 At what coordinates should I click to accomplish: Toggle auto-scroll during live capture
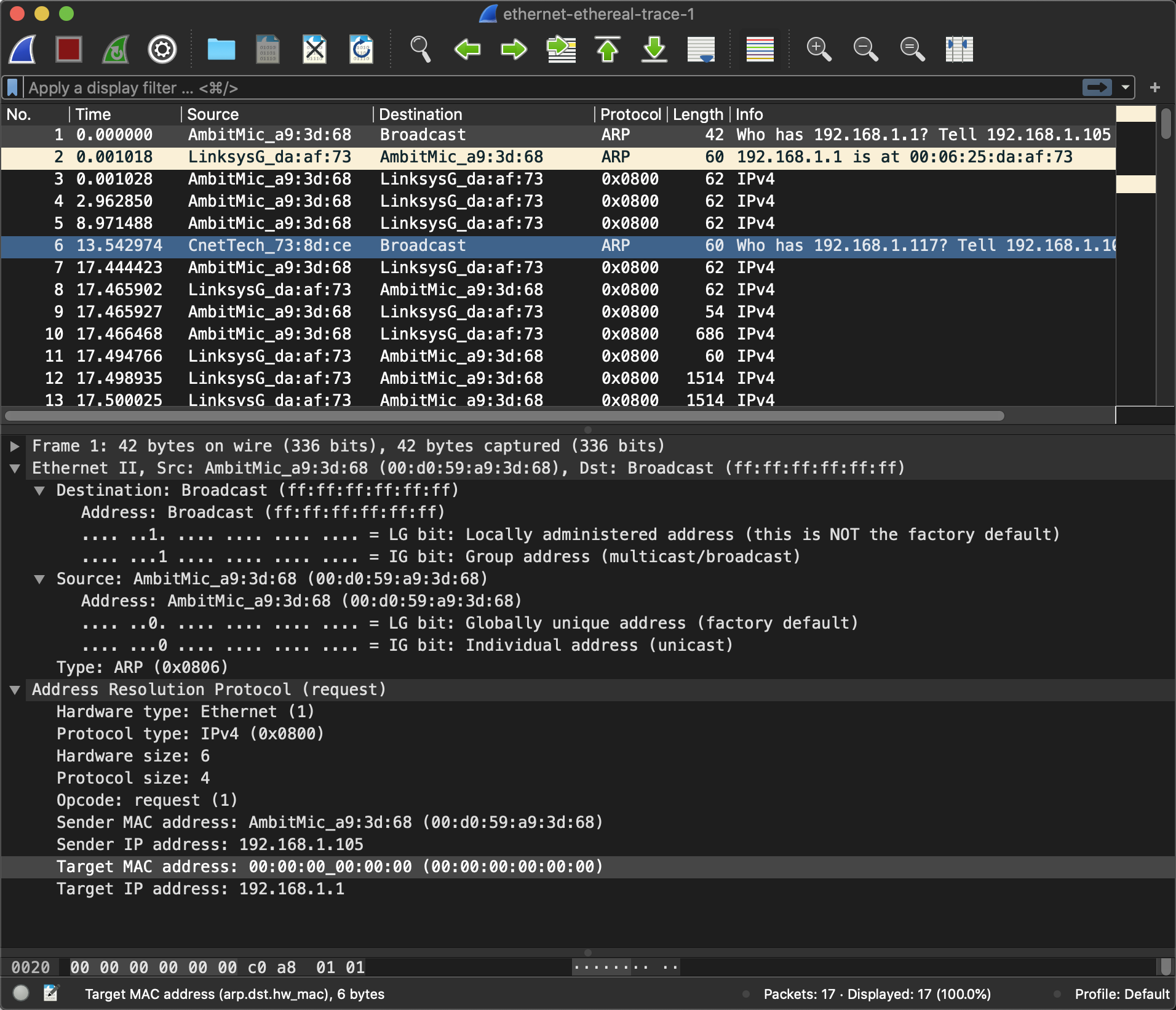click(701, 49)
